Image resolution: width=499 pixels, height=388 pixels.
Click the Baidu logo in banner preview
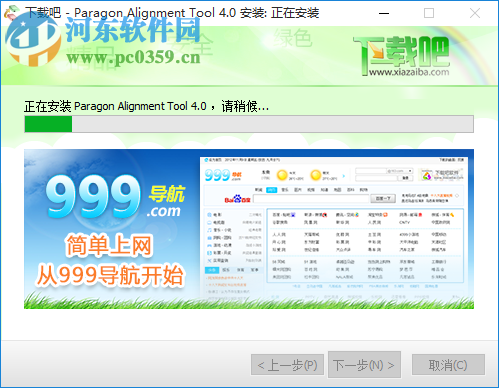tap(237, 199)
